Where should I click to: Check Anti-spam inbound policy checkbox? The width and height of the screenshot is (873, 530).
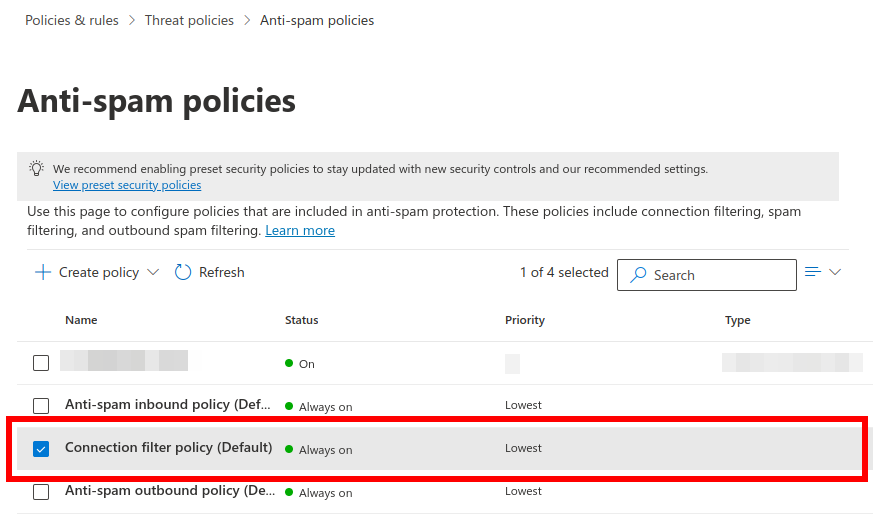(41, 406)
